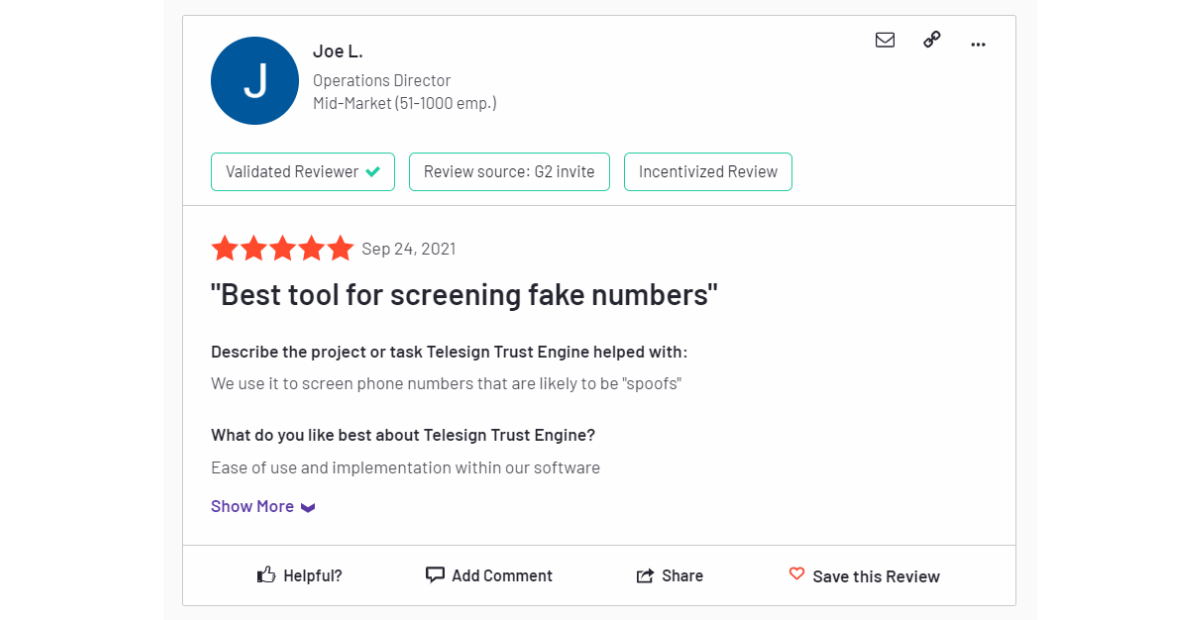1200x620 pixels.
Task: Click the speech bubble comment icon
Action: click(x=435, y=575)
